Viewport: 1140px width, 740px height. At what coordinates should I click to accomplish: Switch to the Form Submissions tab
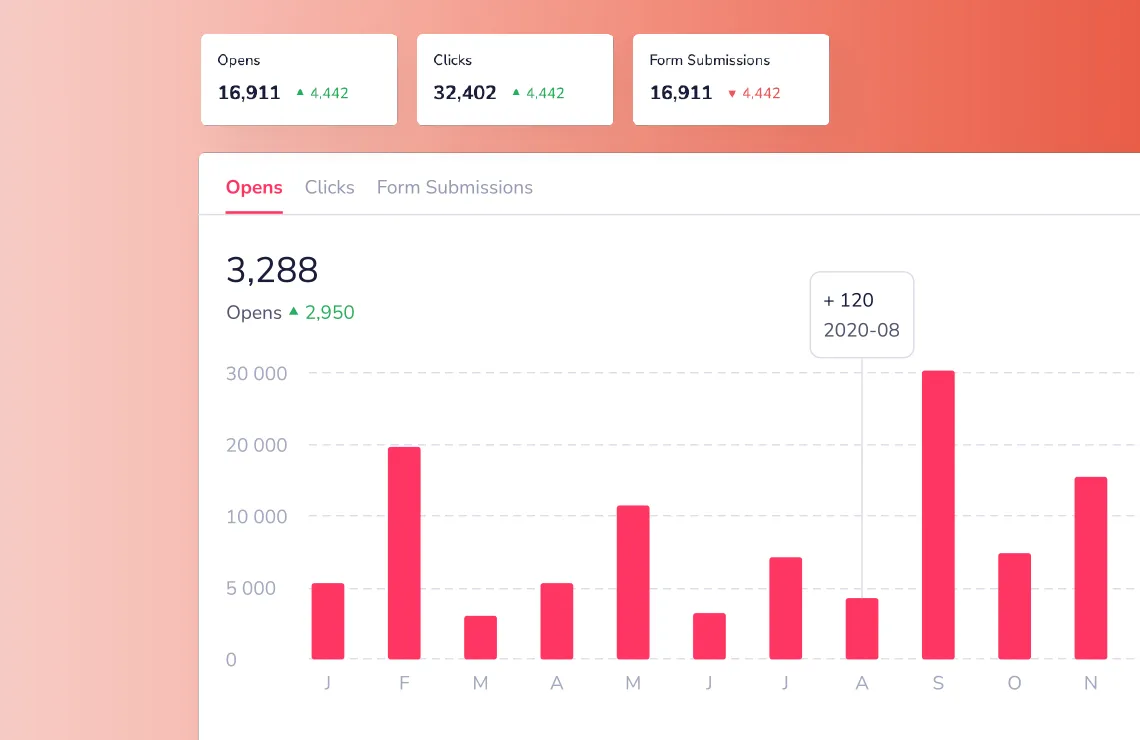(454, 187)
